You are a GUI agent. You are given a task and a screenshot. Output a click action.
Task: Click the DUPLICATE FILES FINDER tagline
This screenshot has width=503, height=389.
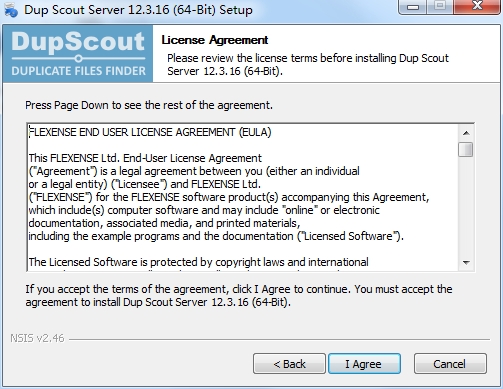pyautogui.click(x=78, y=71)
